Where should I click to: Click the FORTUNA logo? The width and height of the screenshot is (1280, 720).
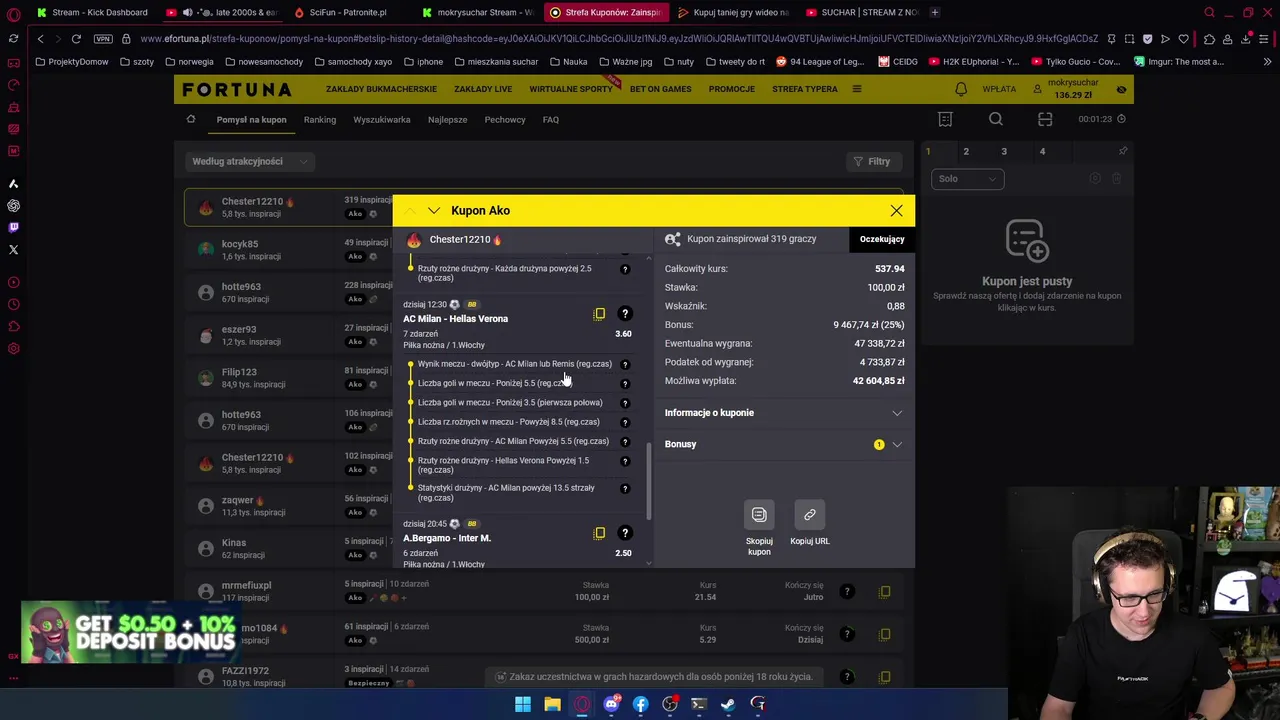click(237, 89)
